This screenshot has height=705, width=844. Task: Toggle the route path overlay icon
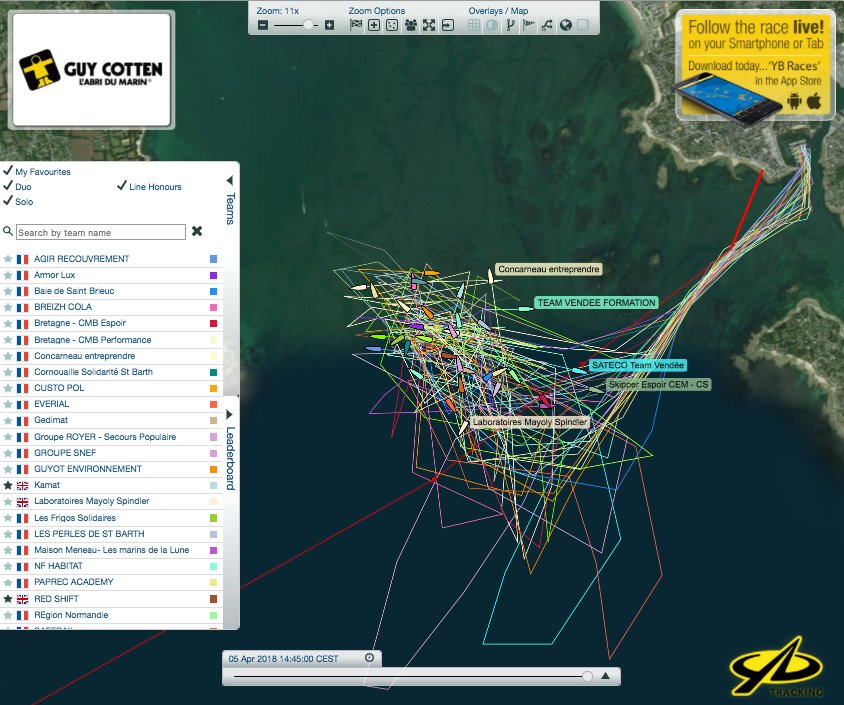547,25
